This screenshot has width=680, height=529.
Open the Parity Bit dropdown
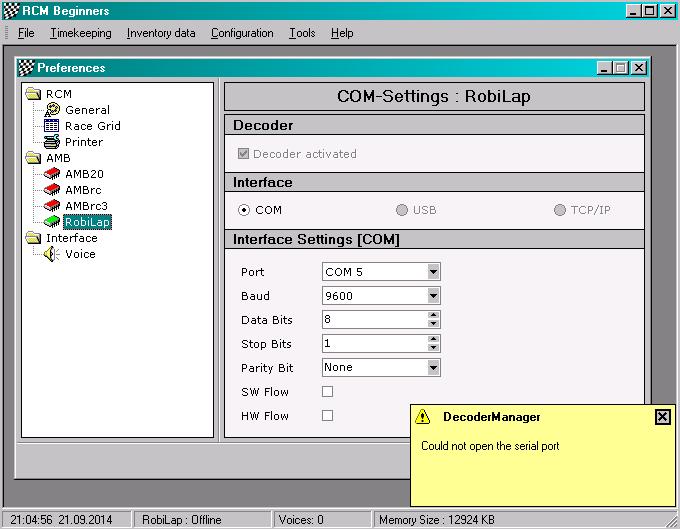433,368
